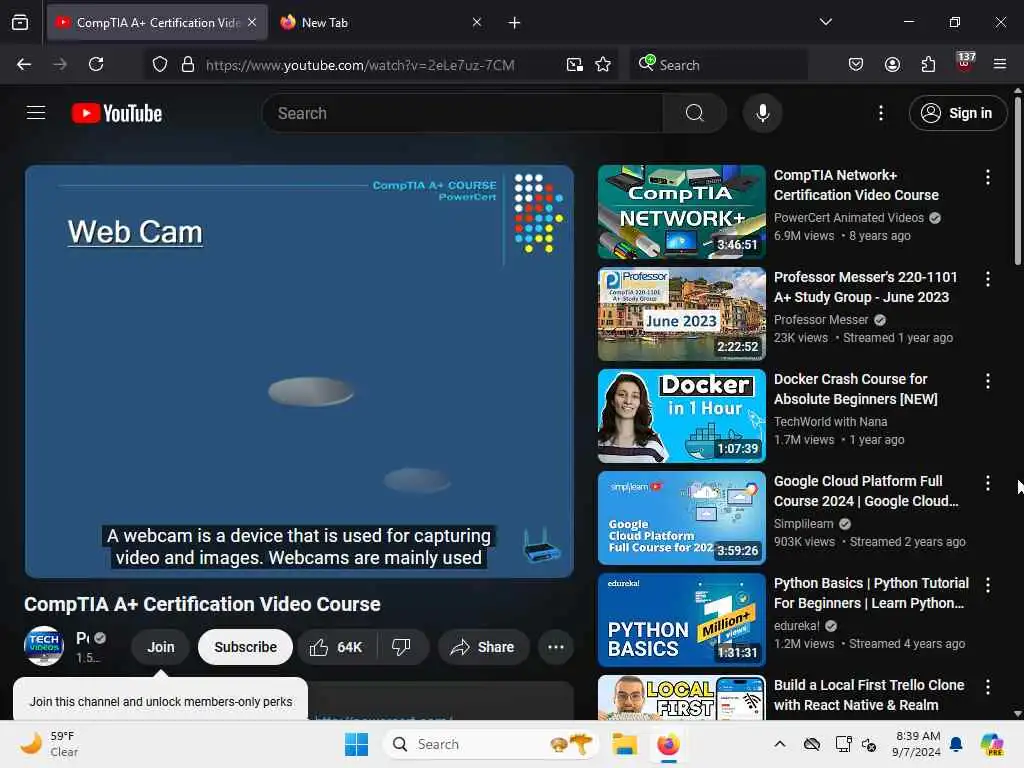Open options menu for Trello Clone video
Image resolution: width=1024 pixels, height=768 pixels.
[x=987, y=686]
